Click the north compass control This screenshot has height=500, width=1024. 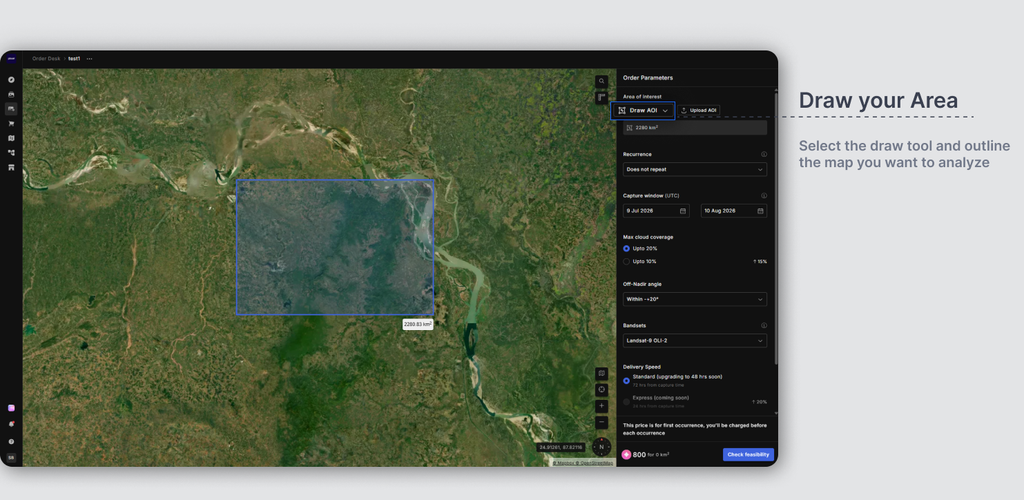(601, 447)
